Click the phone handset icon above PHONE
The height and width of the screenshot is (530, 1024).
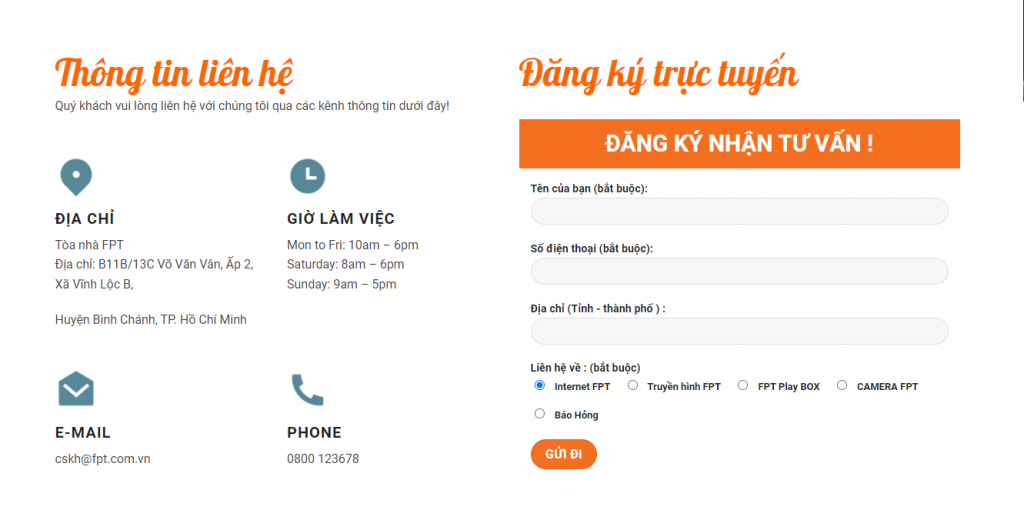(307, 390)
